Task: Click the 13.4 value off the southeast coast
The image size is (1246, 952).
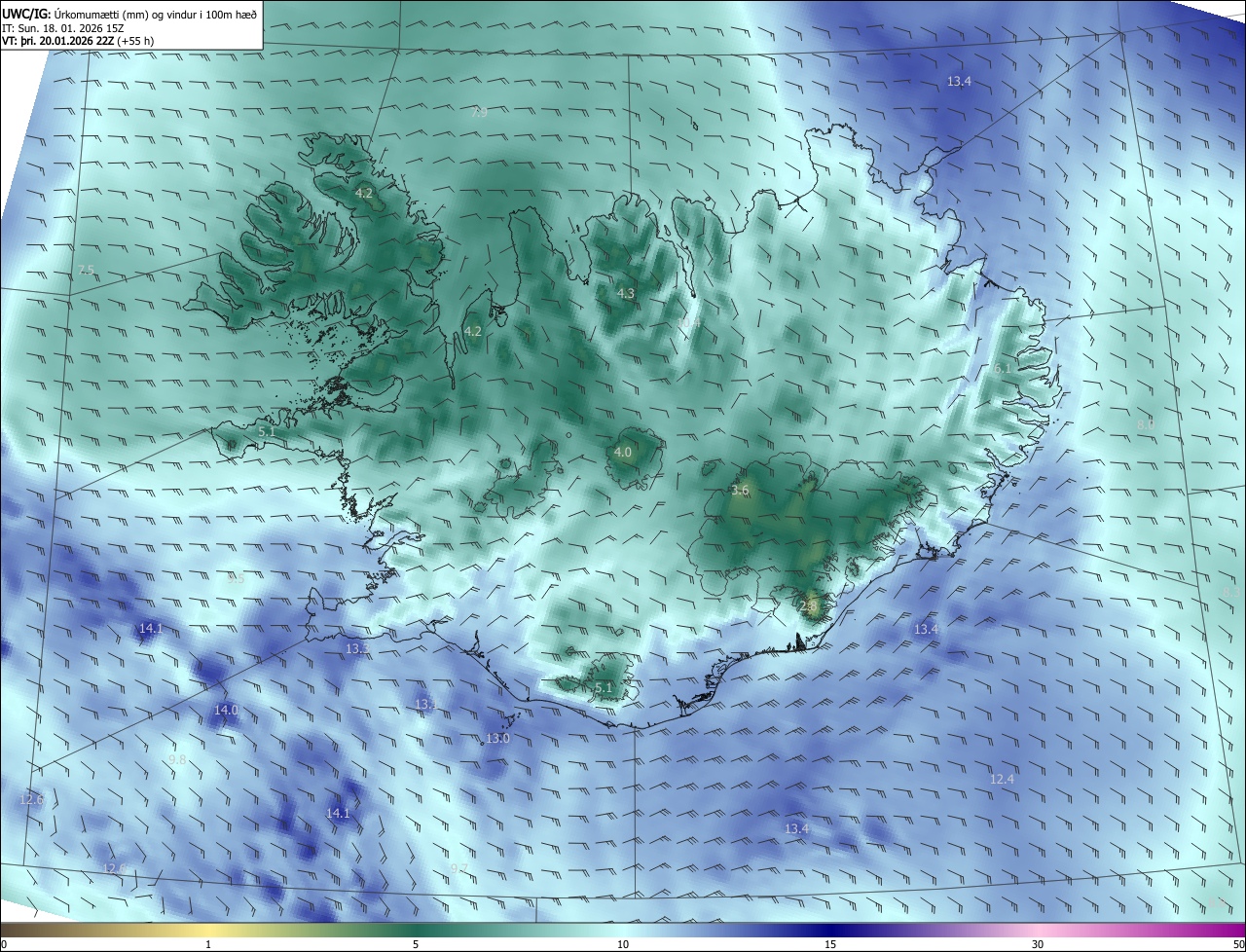Action: pyautogui.click(x=926, y=630)
